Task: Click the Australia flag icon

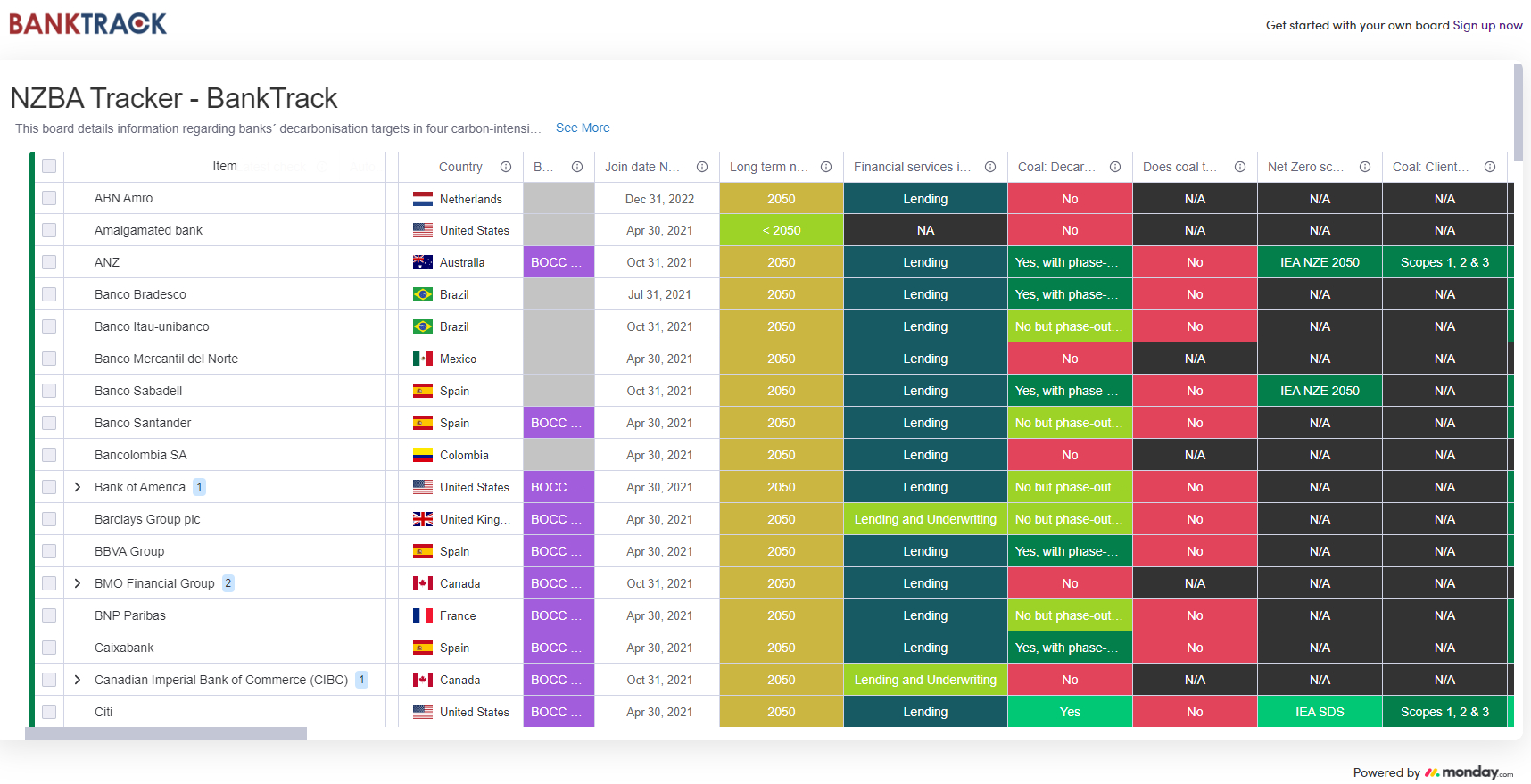Action: tap(423, 262)
